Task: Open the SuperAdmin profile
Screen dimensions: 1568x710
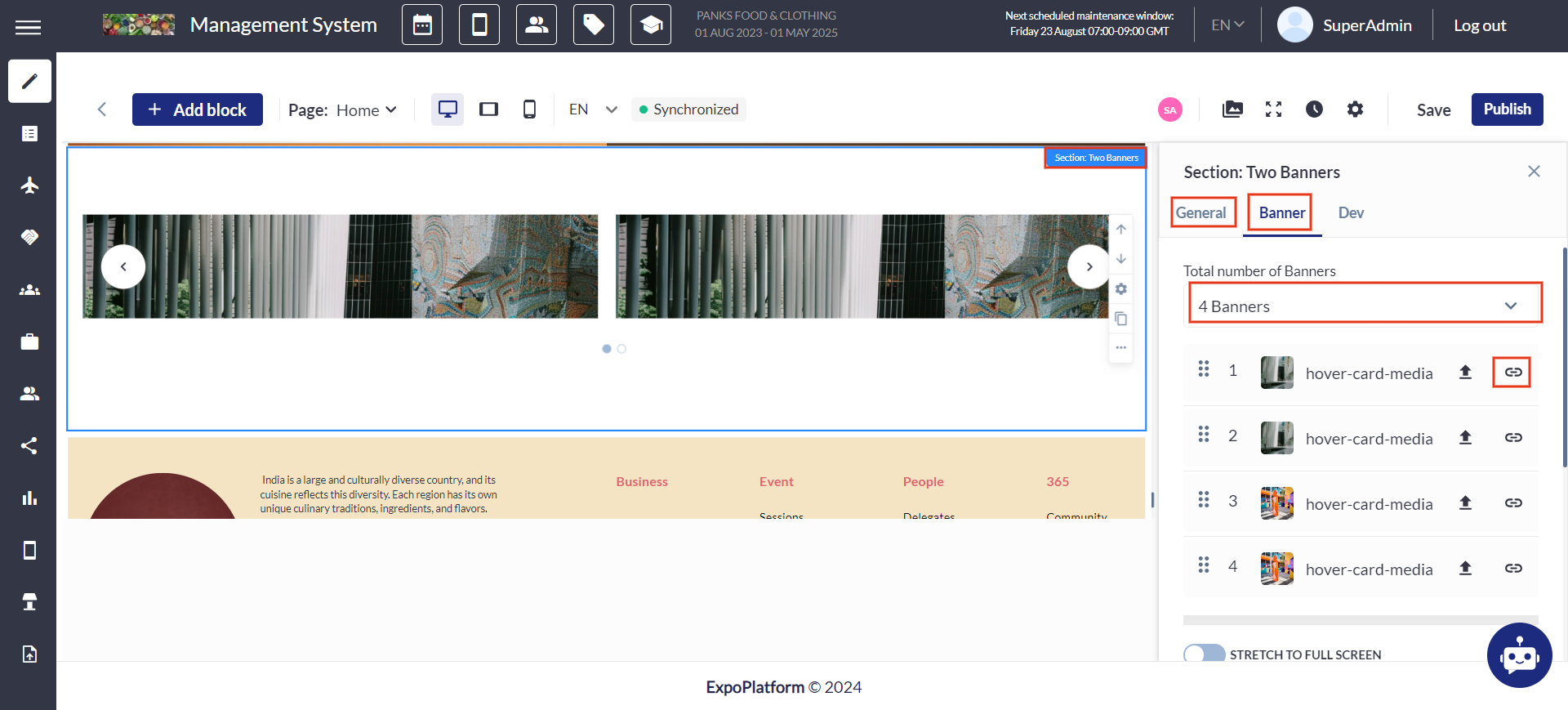Action: [x=1345, y=25]
